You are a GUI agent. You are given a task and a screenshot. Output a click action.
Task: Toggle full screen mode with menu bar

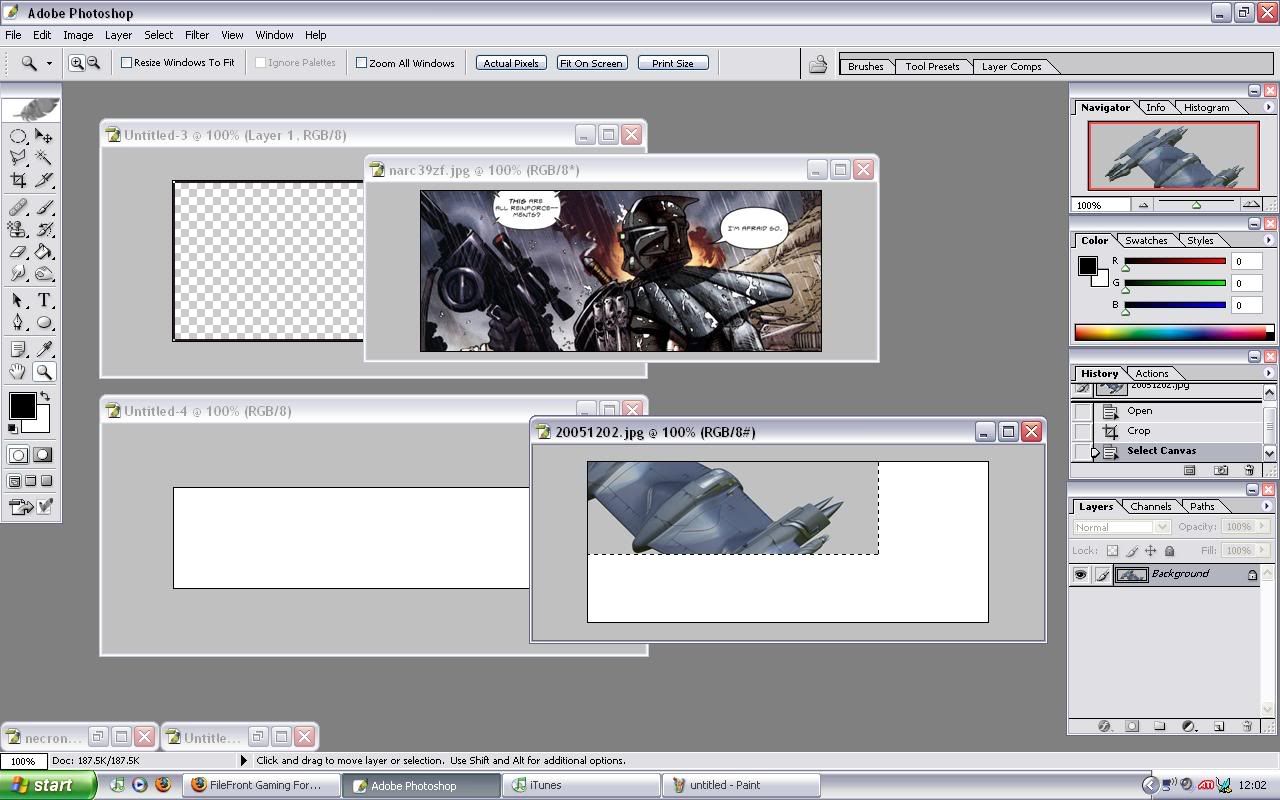point(30,481)
